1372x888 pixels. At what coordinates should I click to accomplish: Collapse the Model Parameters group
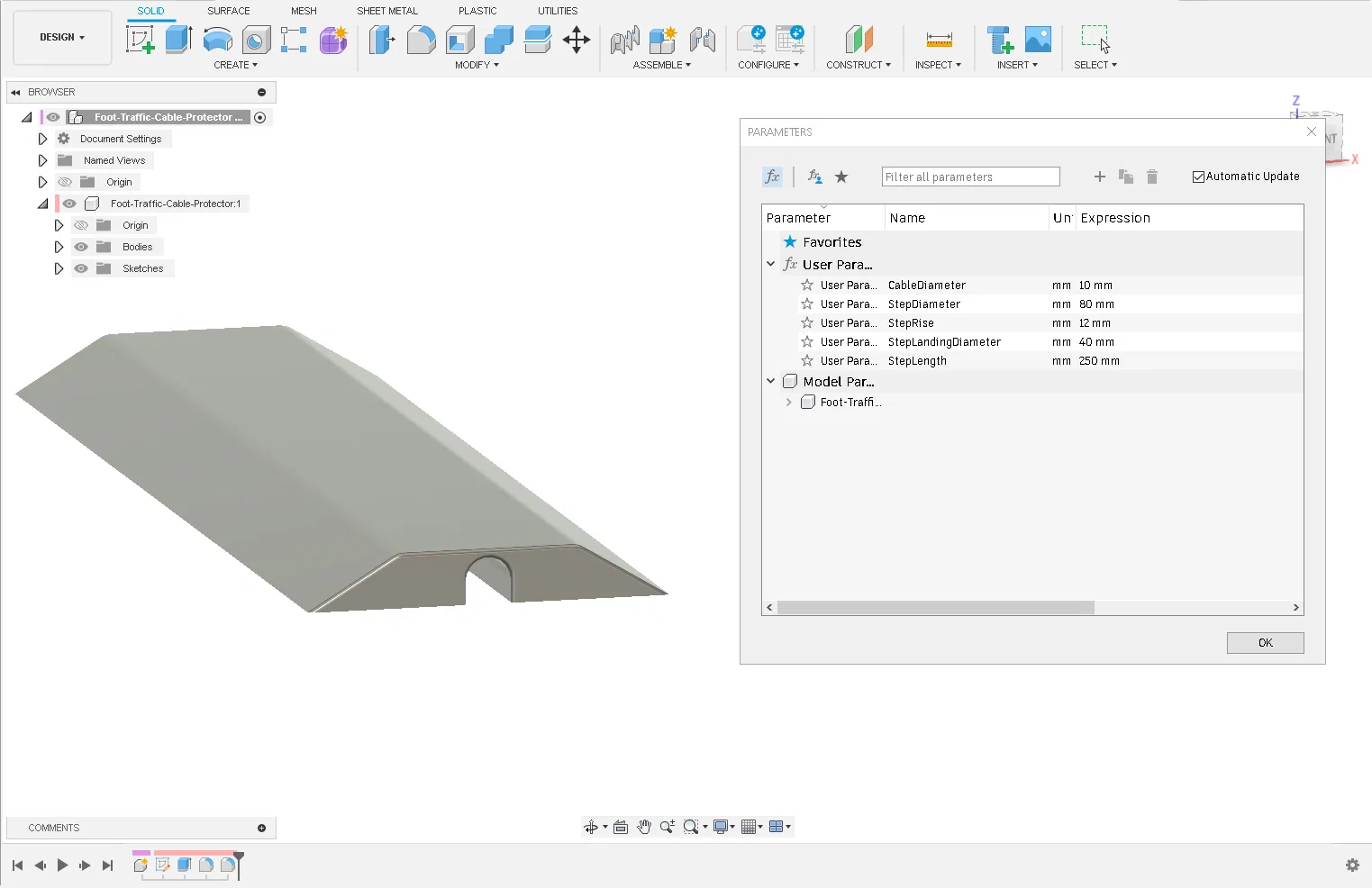pyautogui.click(x=771, y=381)
